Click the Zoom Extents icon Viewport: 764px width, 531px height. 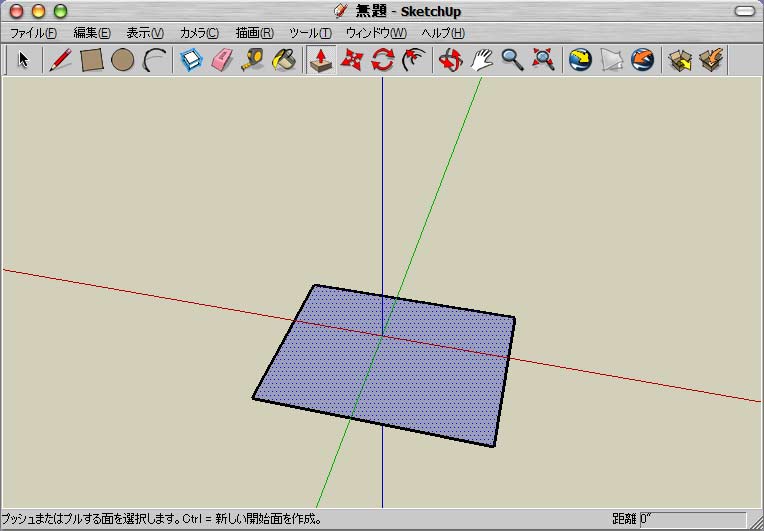click(543, 60)
